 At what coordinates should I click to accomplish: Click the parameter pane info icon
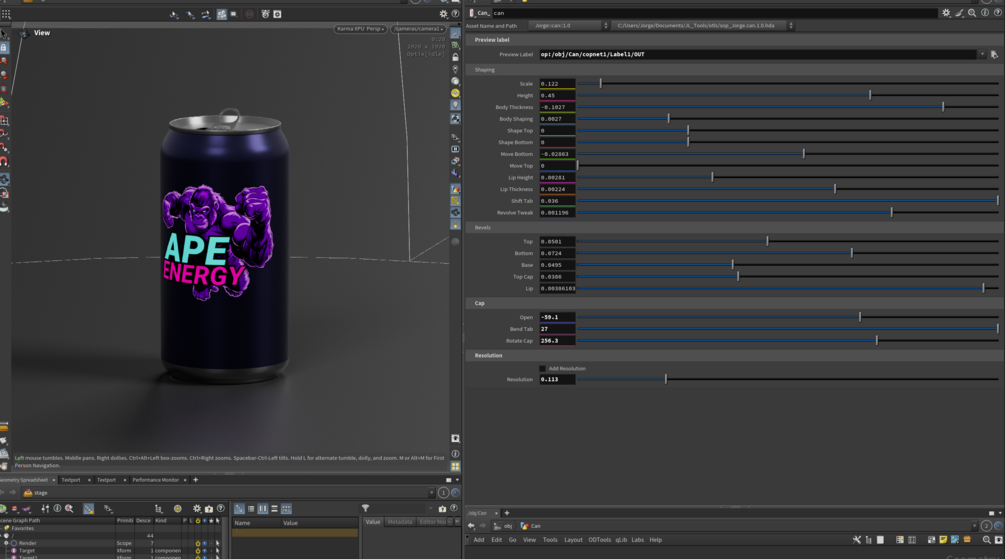pos(985,13)
